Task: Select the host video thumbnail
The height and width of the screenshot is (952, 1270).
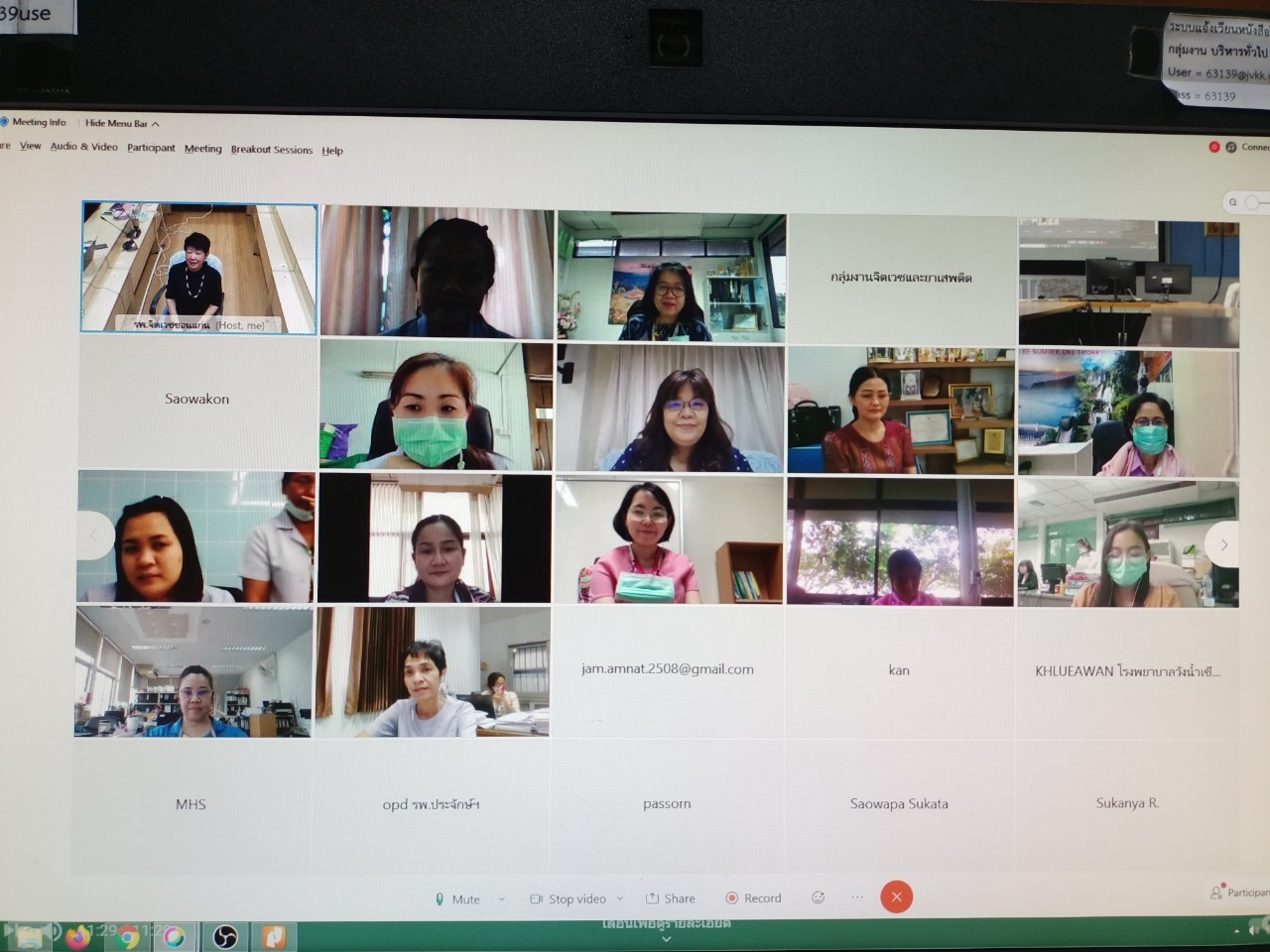Action: (x=199, y=268)
